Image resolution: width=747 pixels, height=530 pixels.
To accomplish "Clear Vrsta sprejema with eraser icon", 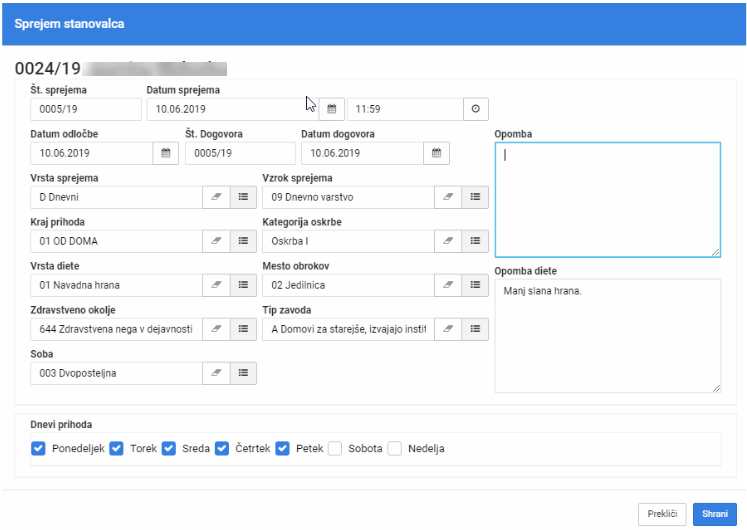I will point(216,197).
